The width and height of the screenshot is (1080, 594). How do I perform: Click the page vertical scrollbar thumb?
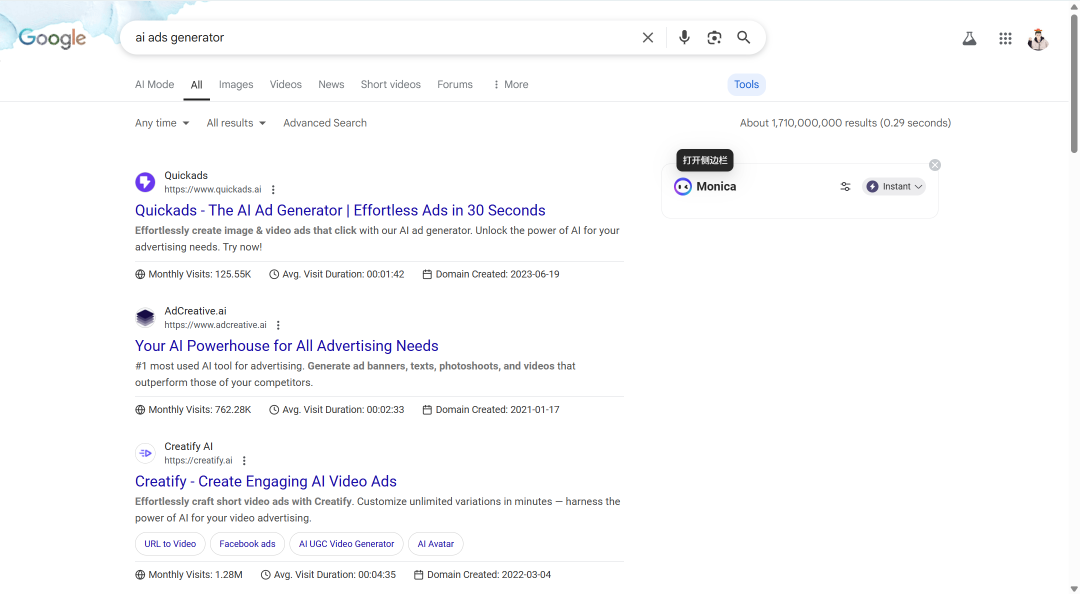coord(1074,83)
